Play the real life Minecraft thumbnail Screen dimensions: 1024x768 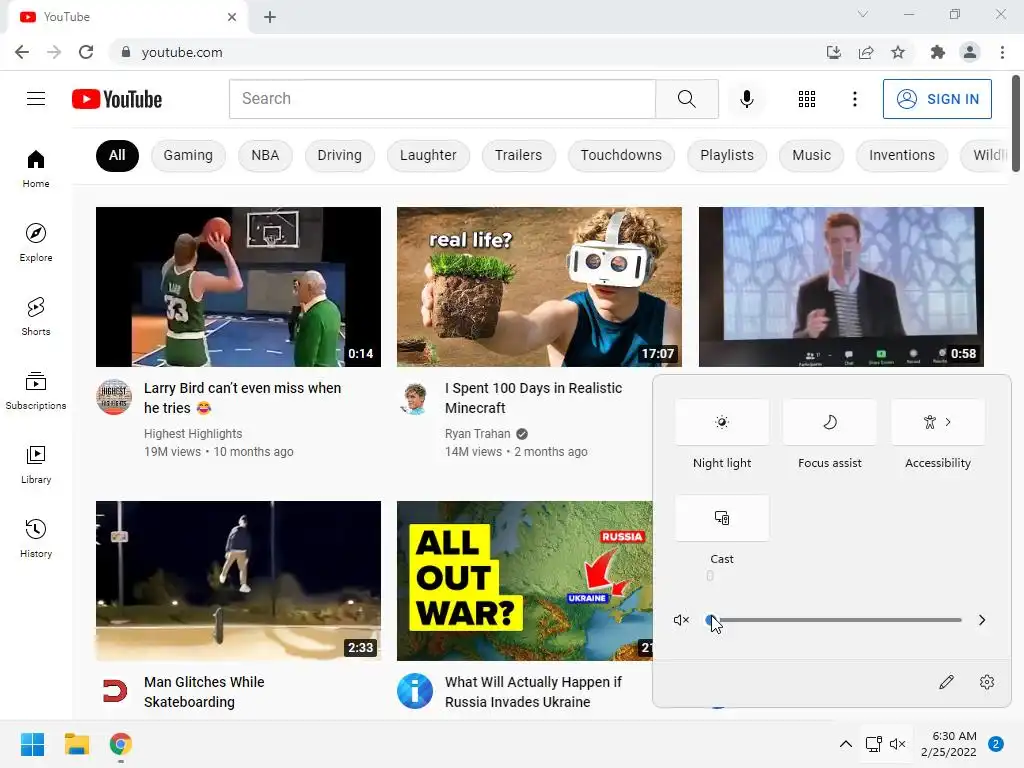539,287
